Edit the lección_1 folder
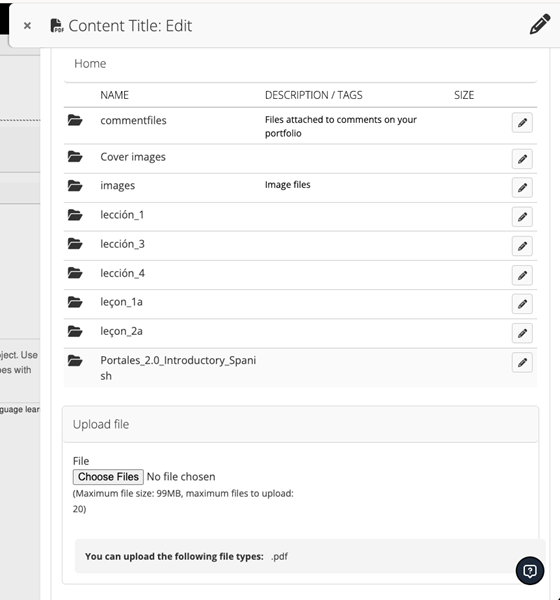This screenshot has width=560, height=600. point(522,217)
